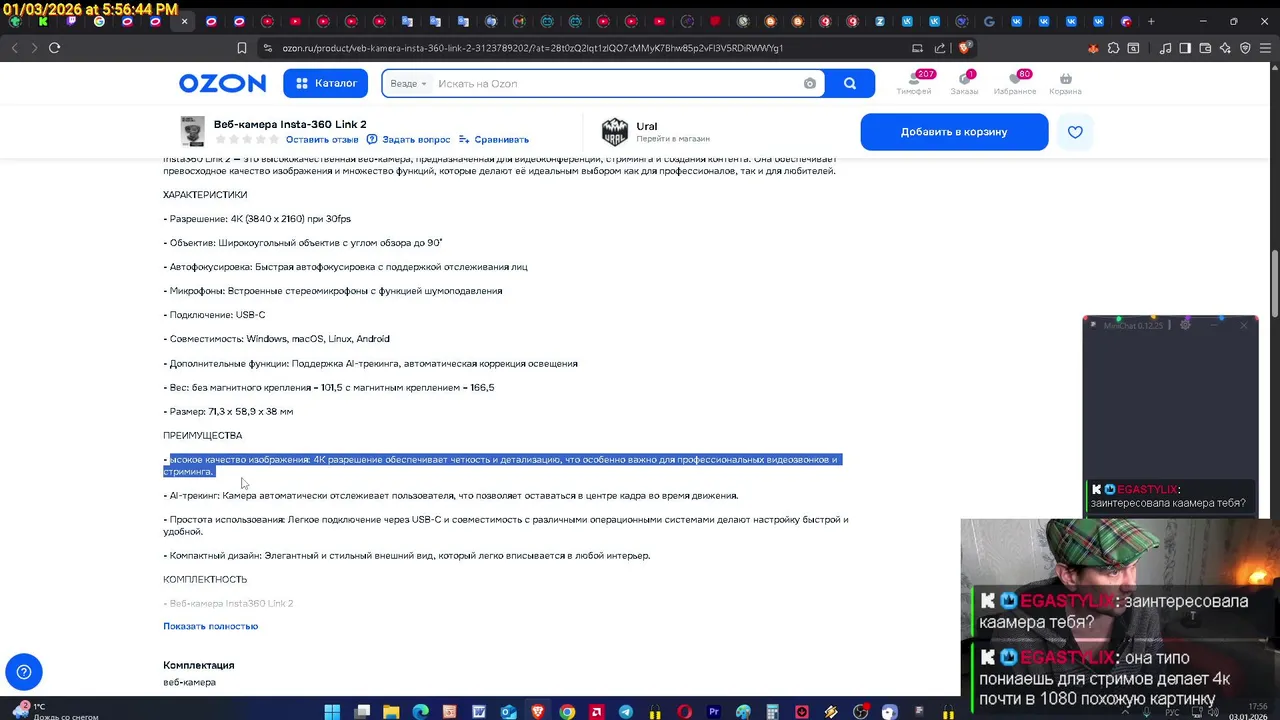
Task: Click the Размер: 71,3 x 58,9 x 38 мм line
Action: pyautogui.click(x=228, y=411)
